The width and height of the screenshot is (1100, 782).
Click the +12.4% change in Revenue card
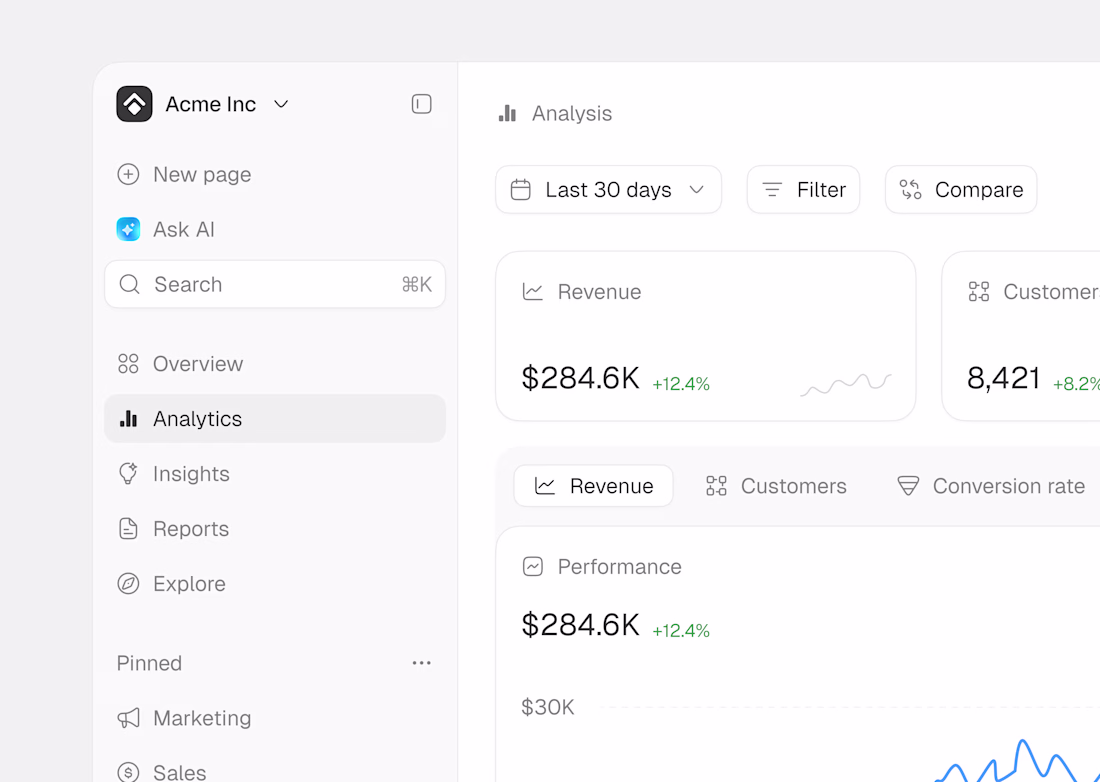click(x=681, y=384)
